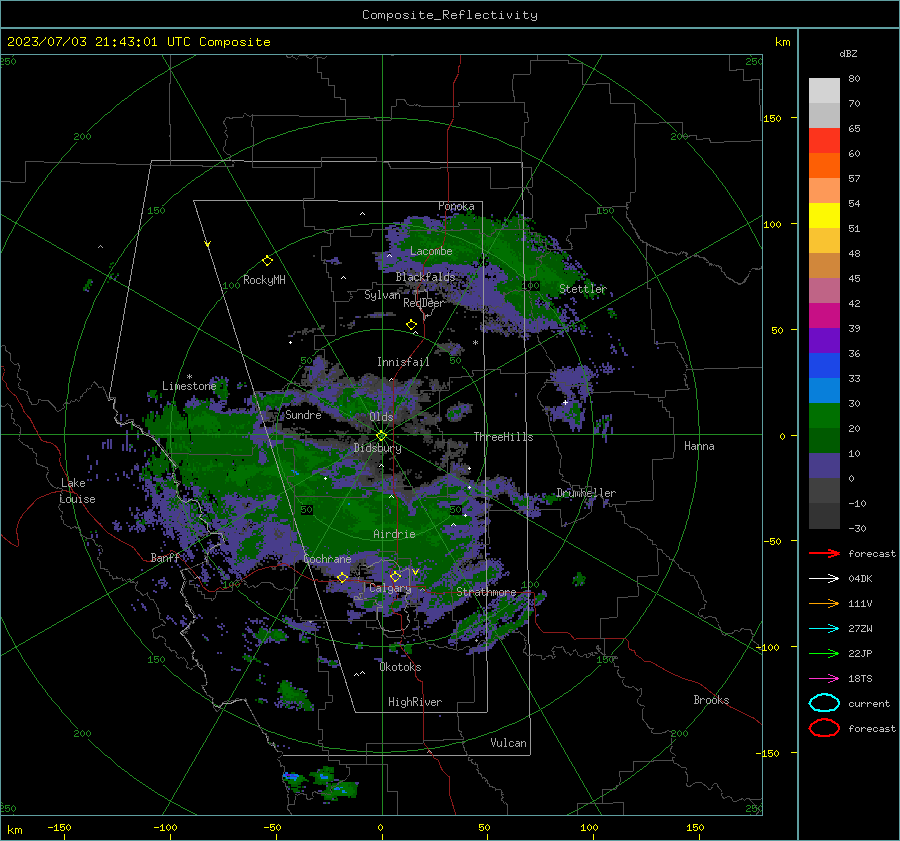Viewport: 900px width, 841px height.
Task: Click the Blackfalds city label
Action: coord(425,277)
